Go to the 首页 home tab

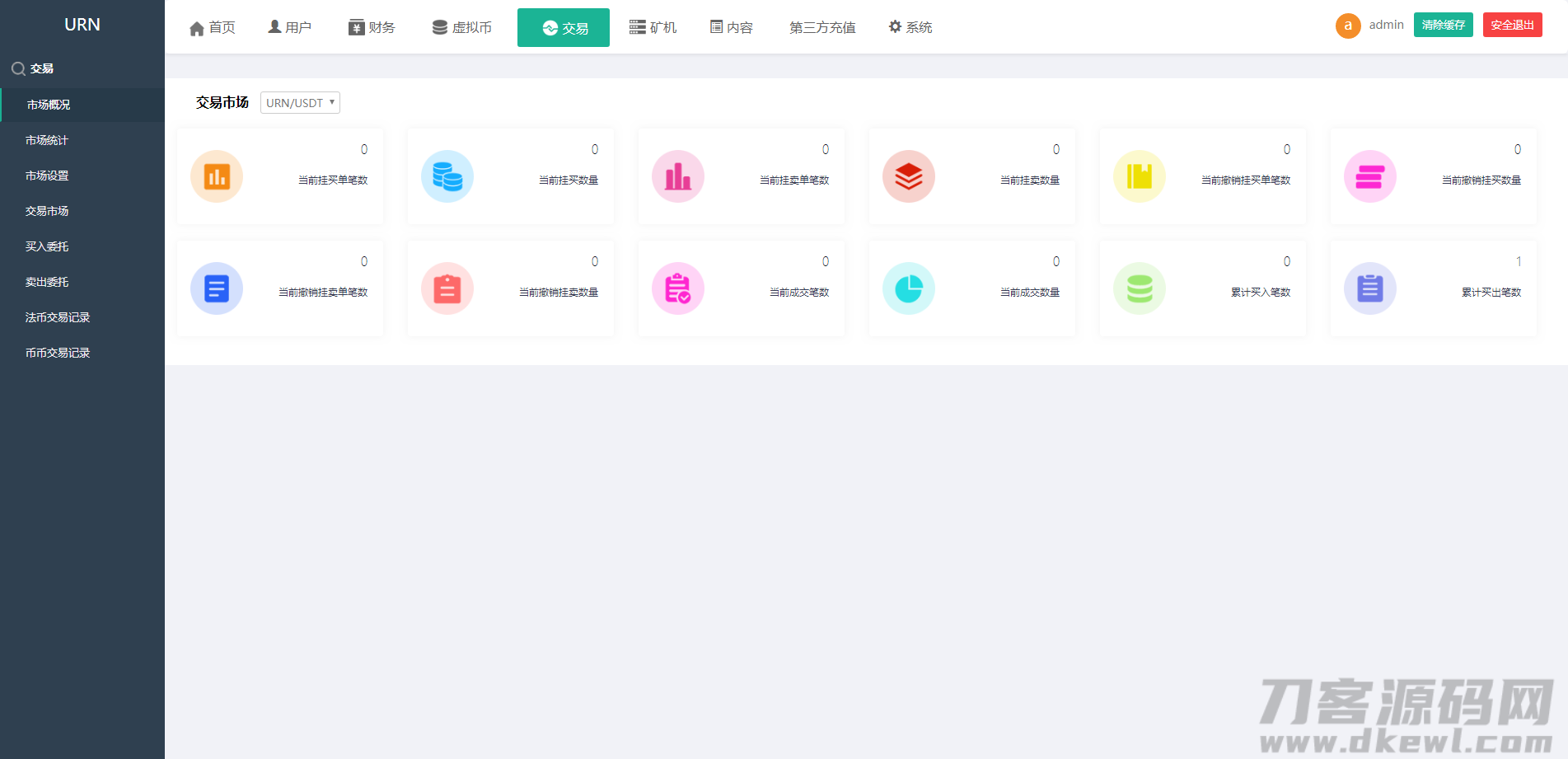[x=213, y=28]
